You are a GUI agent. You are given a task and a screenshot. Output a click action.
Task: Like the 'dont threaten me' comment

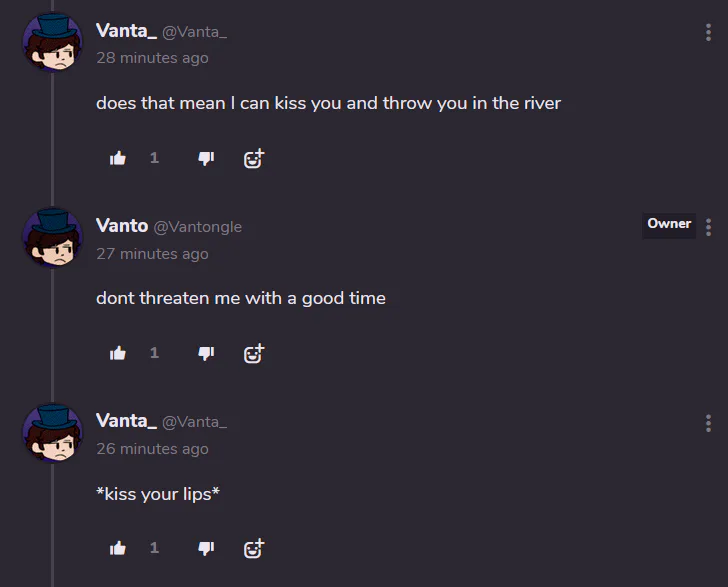tap(118, 353)
